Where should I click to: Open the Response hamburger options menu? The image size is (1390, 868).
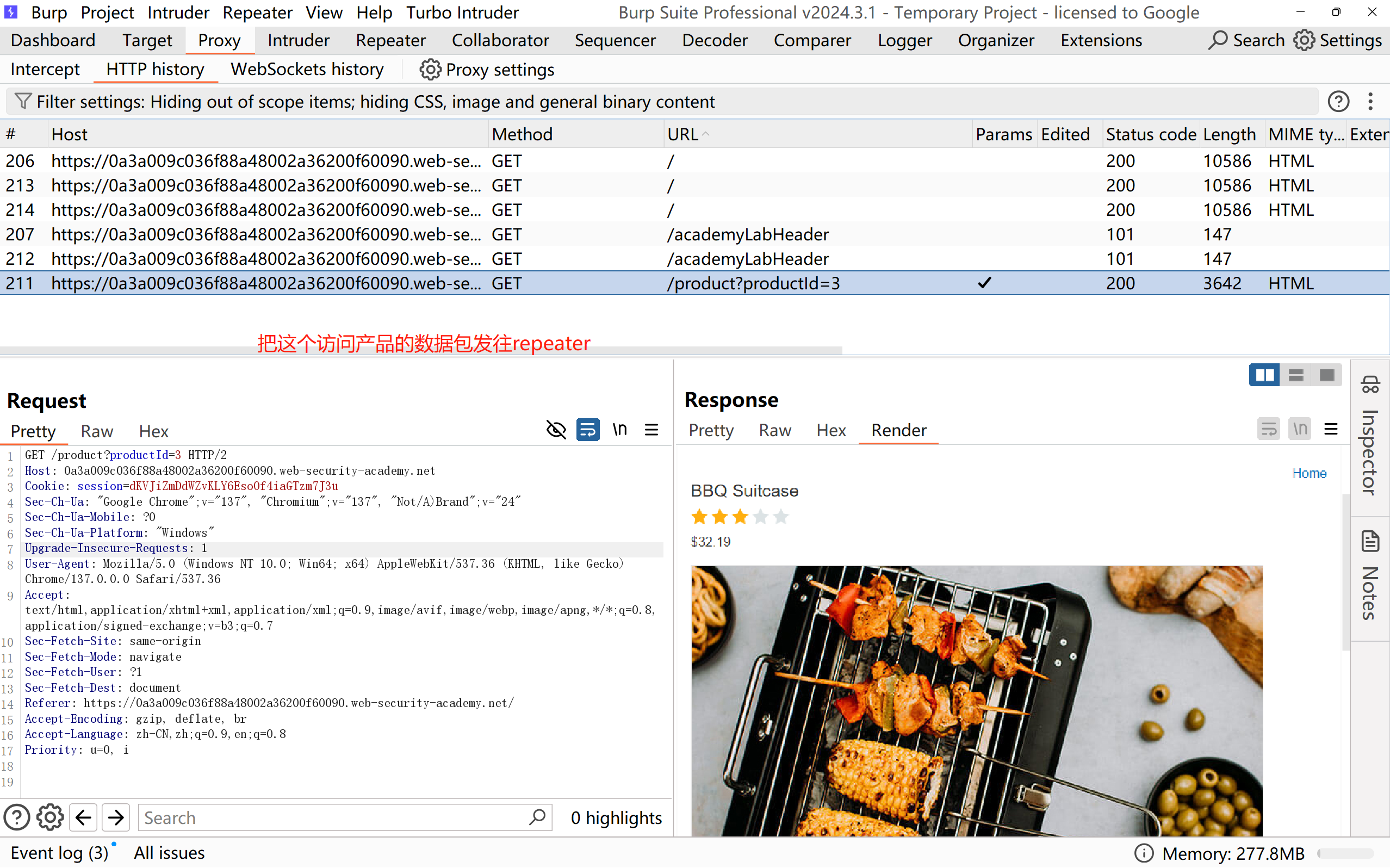coord(1331,429)
